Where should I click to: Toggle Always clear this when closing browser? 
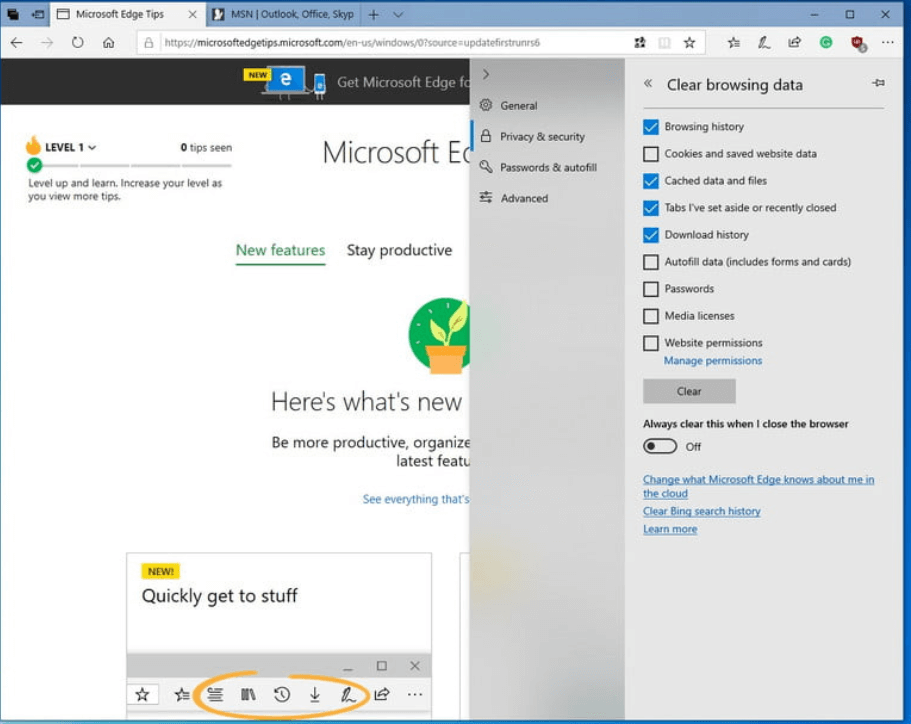[660, 446]
